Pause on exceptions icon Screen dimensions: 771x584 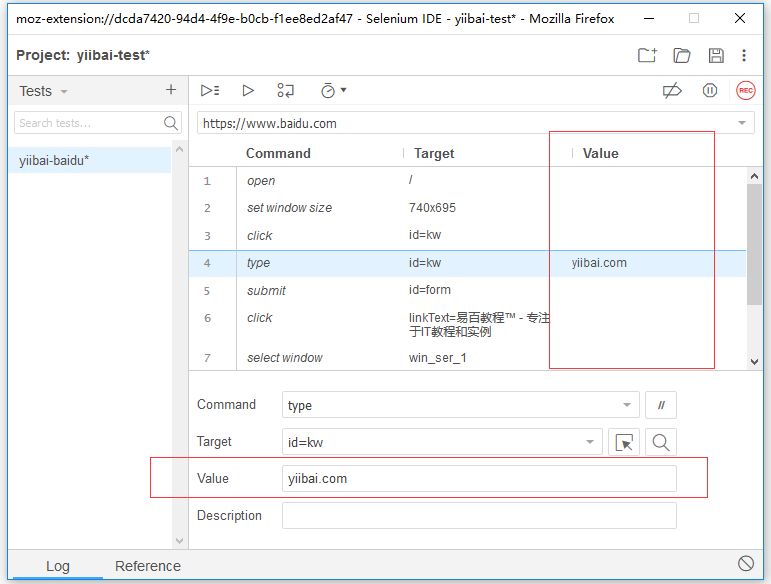[710, 90]
